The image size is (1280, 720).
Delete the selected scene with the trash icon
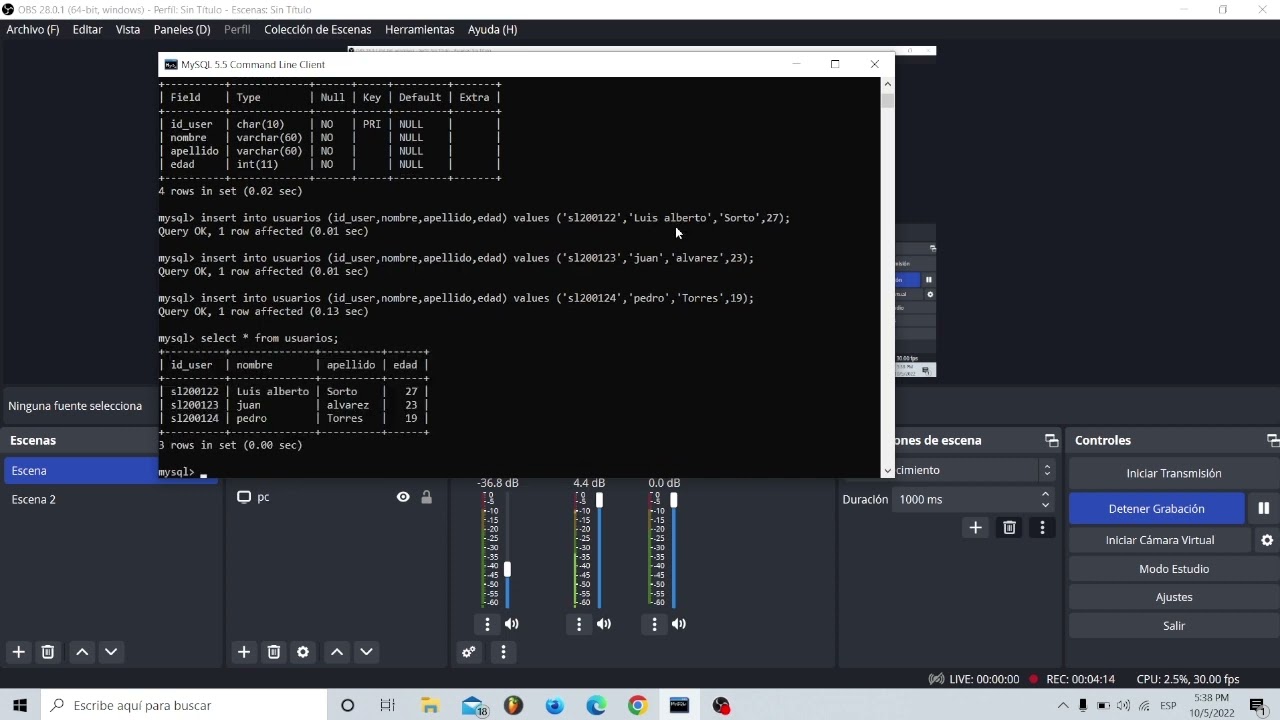tap(47, 652)
